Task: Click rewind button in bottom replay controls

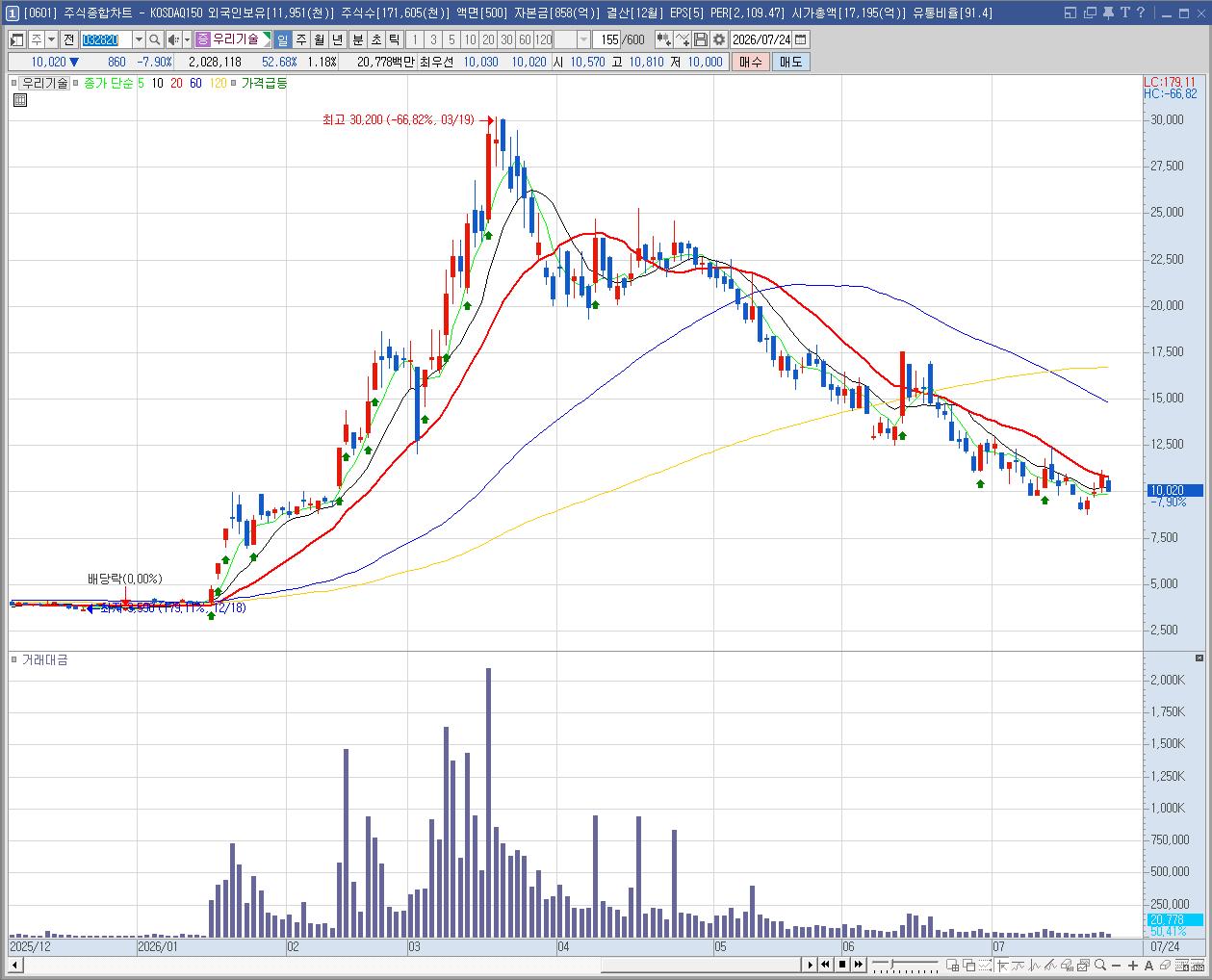Action: (825, 965)
